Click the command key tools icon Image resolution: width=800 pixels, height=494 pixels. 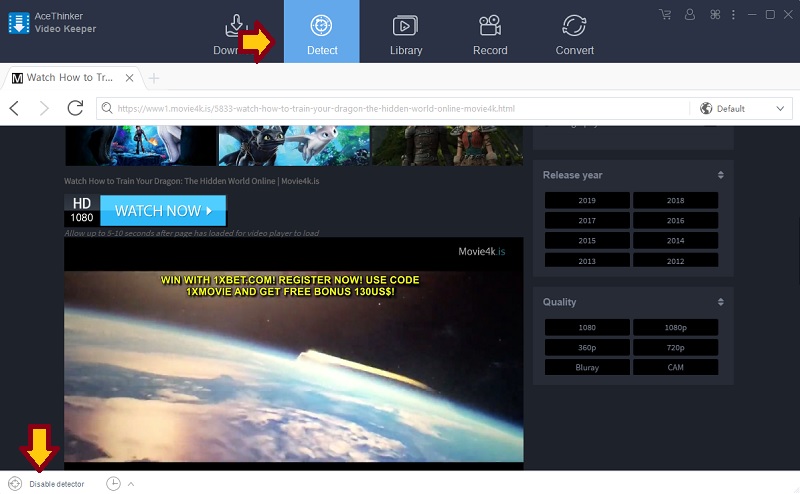click(x=715, y=14)
